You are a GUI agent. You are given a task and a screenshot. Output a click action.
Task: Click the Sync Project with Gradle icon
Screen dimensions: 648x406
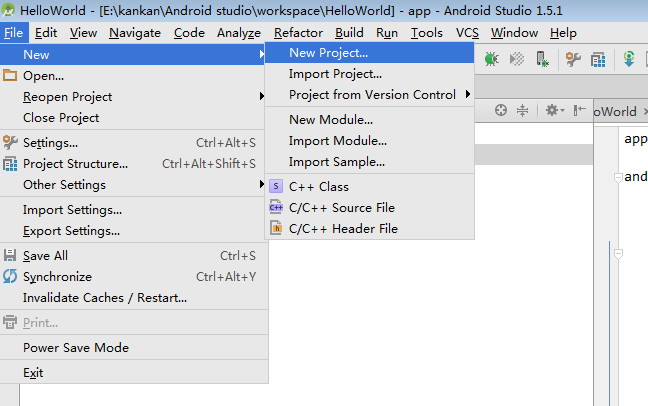[x=629, y=59]
